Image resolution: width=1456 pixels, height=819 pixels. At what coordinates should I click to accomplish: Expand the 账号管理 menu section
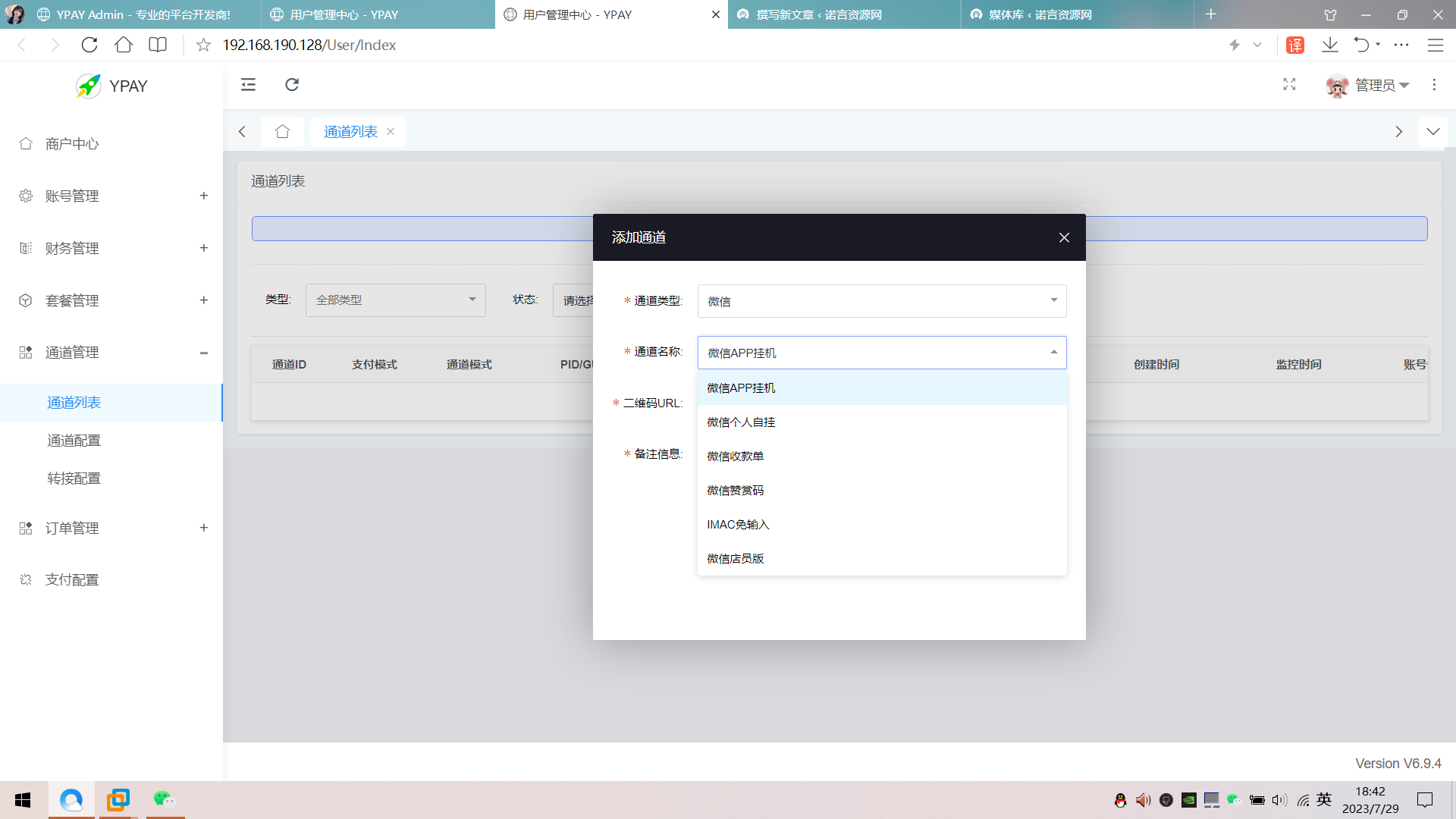coord(203,196)
